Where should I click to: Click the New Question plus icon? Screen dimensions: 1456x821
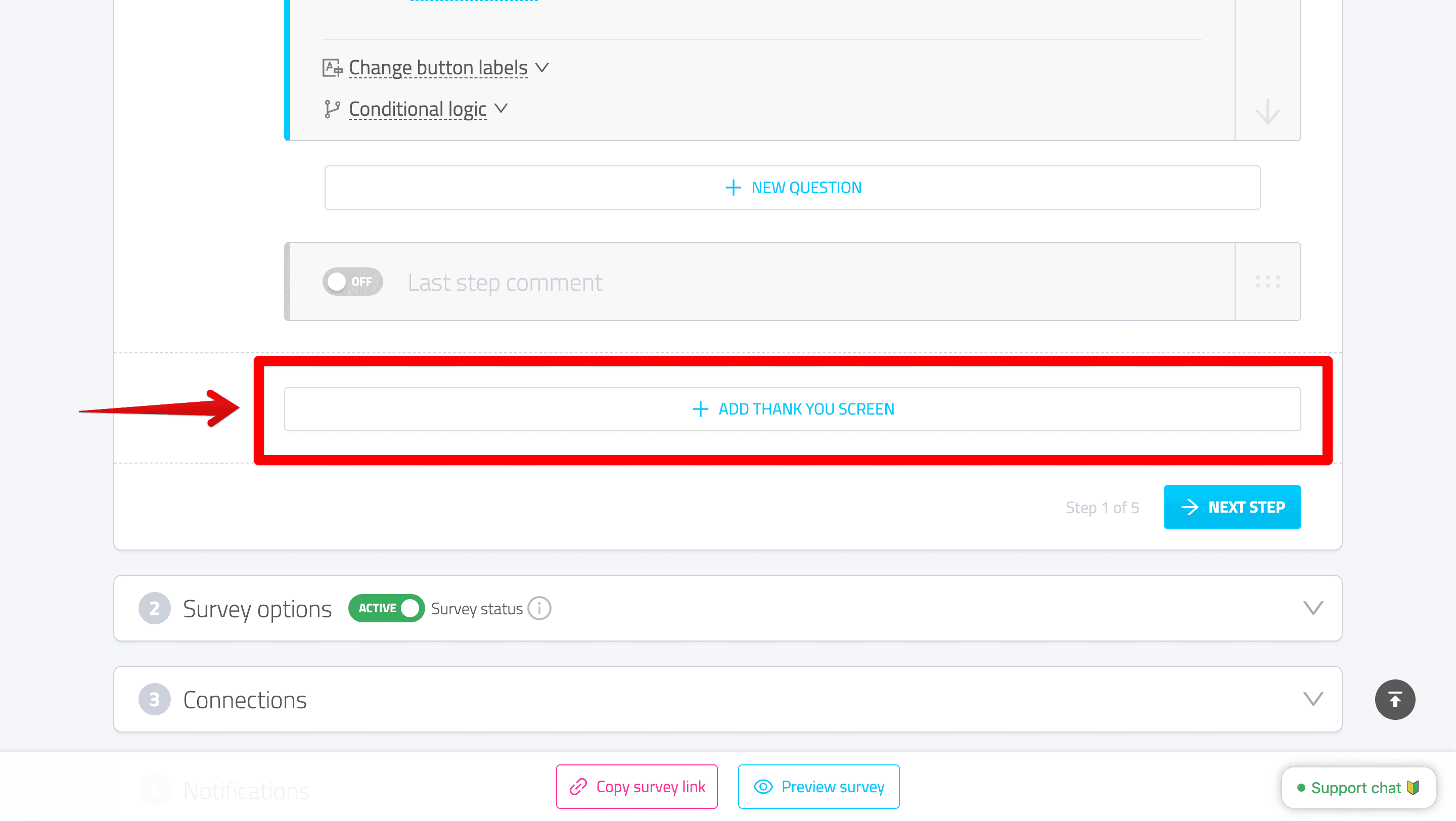coord(732,187)
